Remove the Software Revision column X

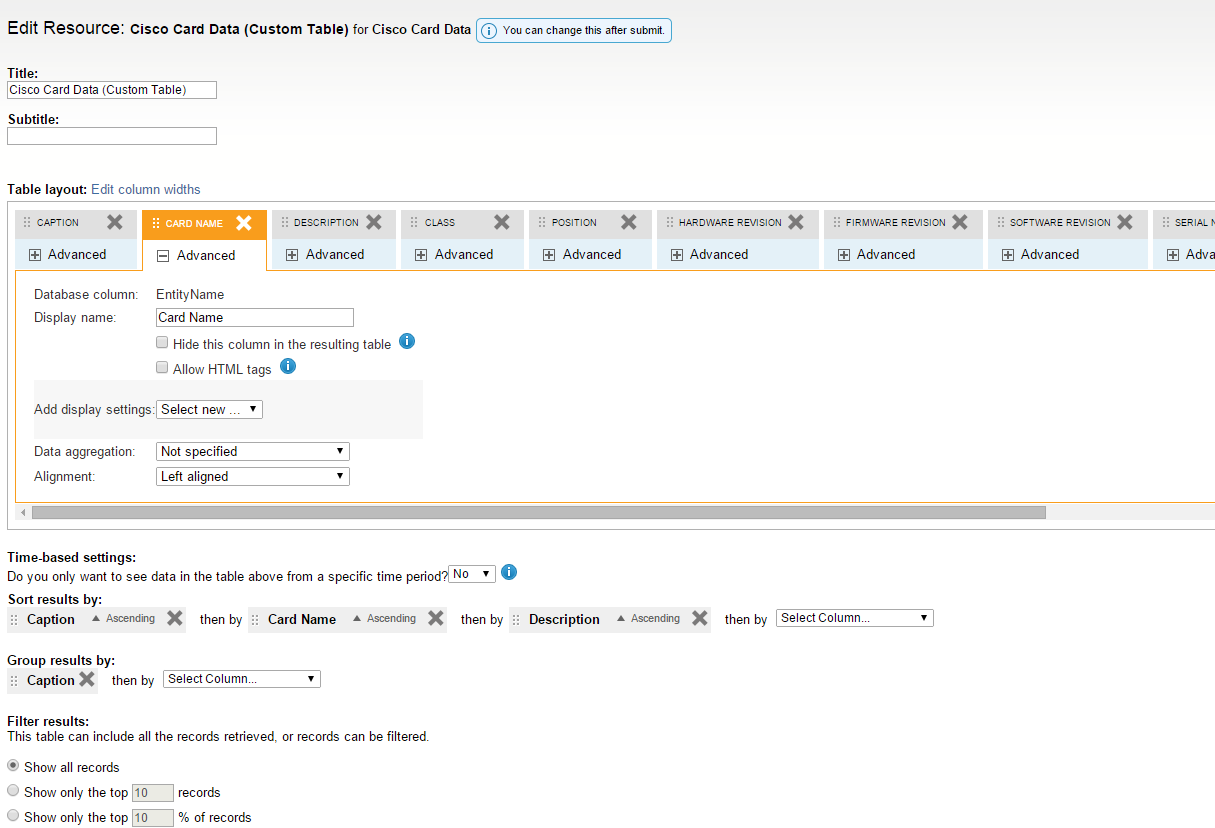(x=1125, y=222)
